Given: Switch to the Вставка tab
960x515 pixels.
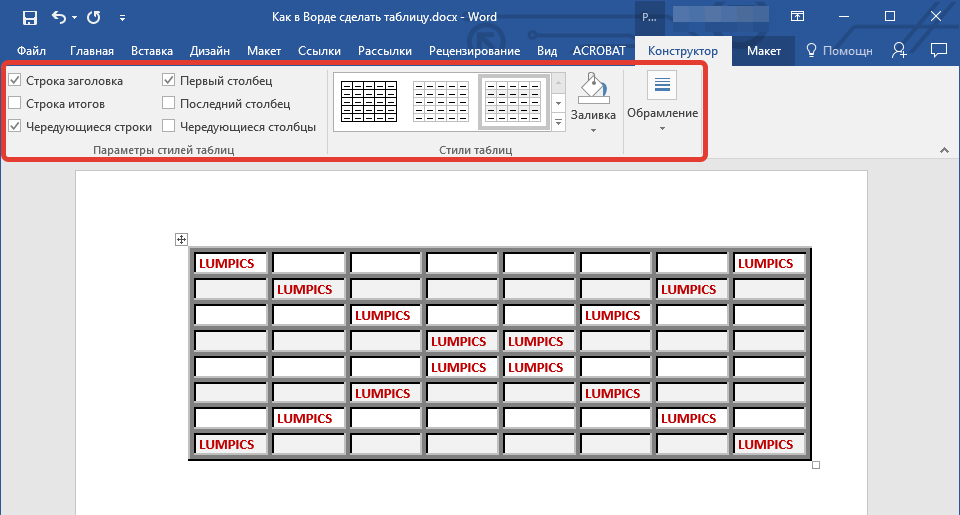Looking at the screenshot, I should pos(151,51).
